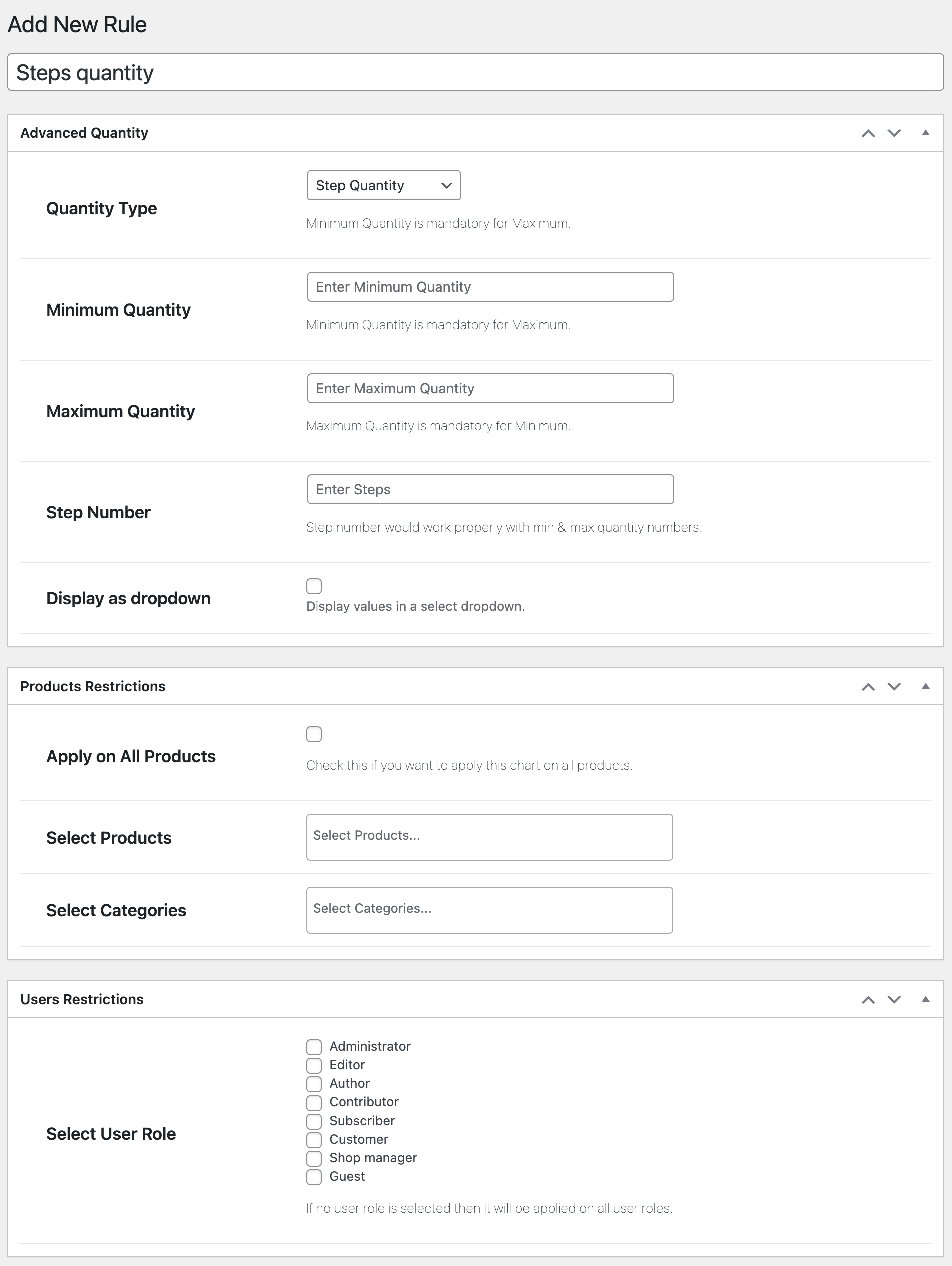This screenshot has width=952, height=1266.
Task: Open the Select Products picker
Action: click(489, 837)
